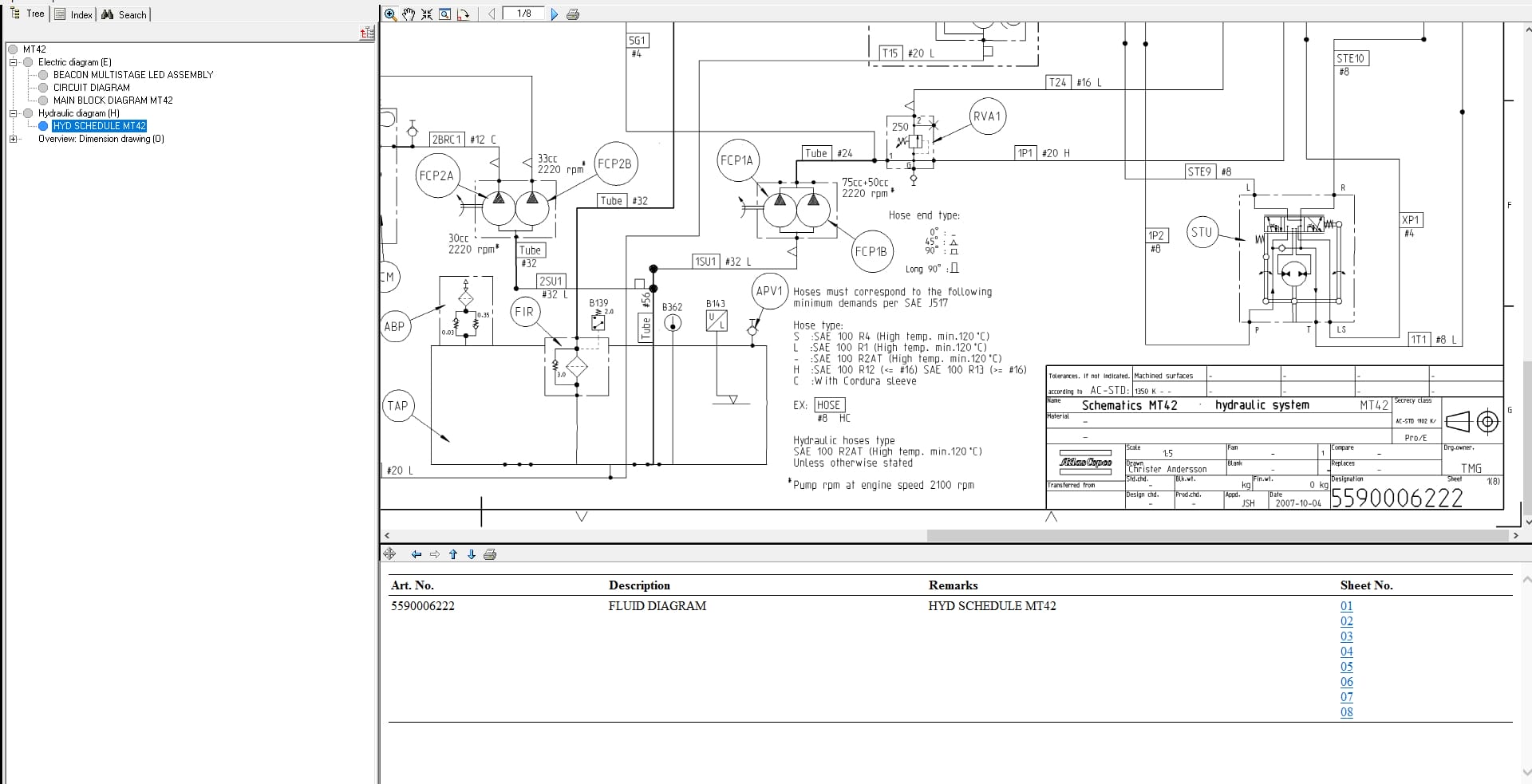Open sheet 04 link
Viewport: 1532px width, 784px height.
(1347, 652)
